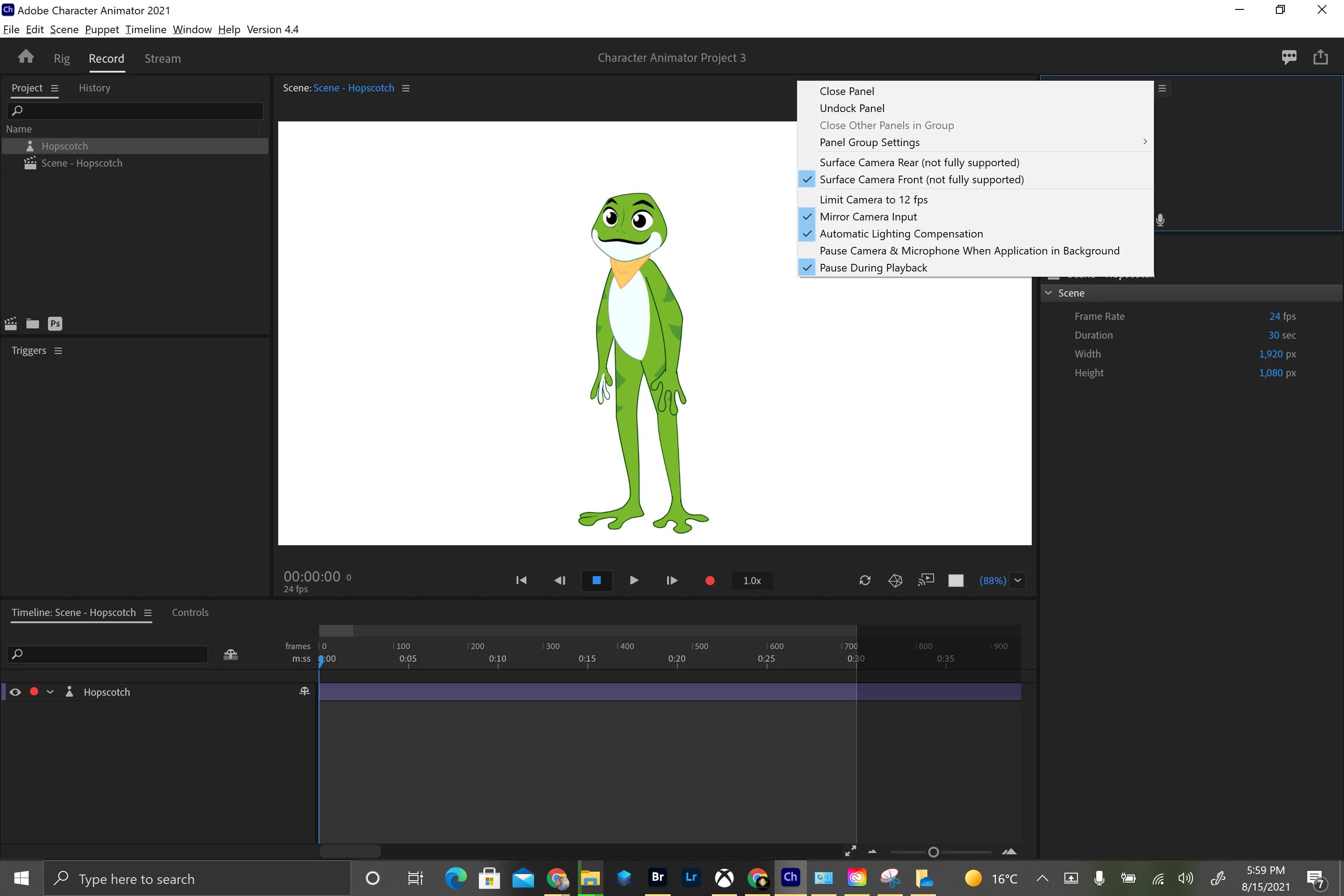Toggle Hopscotch track visibility eye
The height and width of the screenshot is (896, 1344).
tap(15, 692)
